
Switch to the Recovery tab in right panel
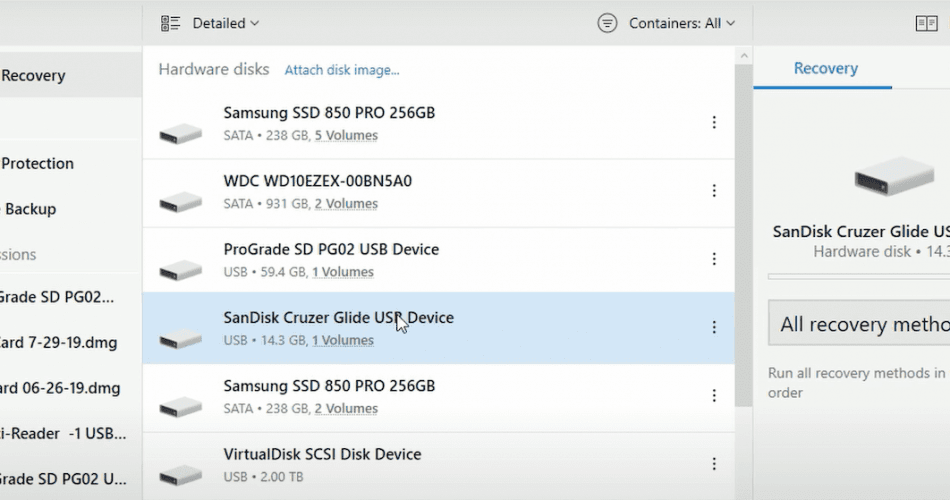pyautogui.click(x=825, y=69)
